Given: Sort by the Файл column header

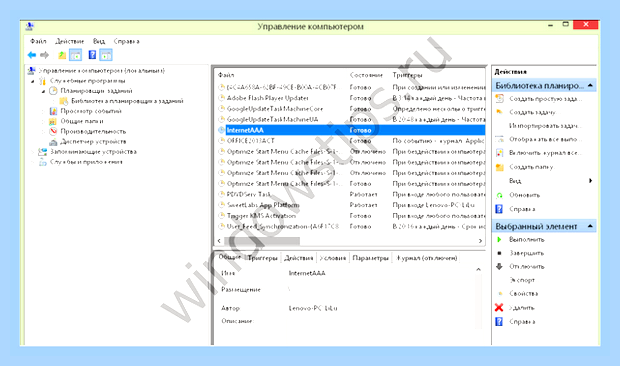Looking at the screenshot, I should pos(226,75).
